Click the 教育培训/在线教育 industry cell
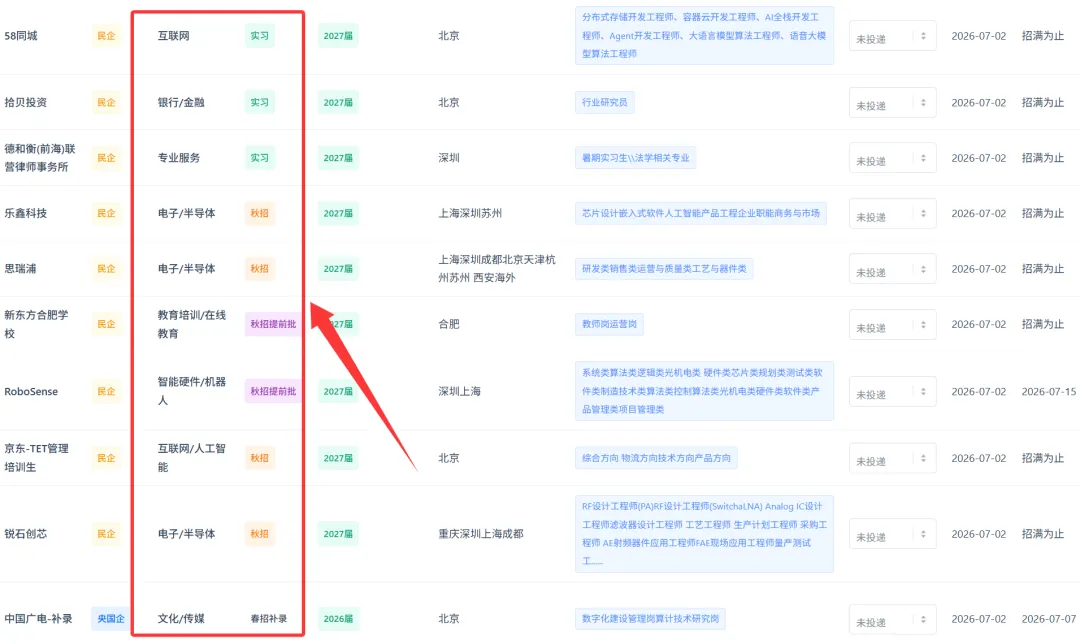Image resolution: width=1080 pixels, height=644 pixels. tap(191, 324)
